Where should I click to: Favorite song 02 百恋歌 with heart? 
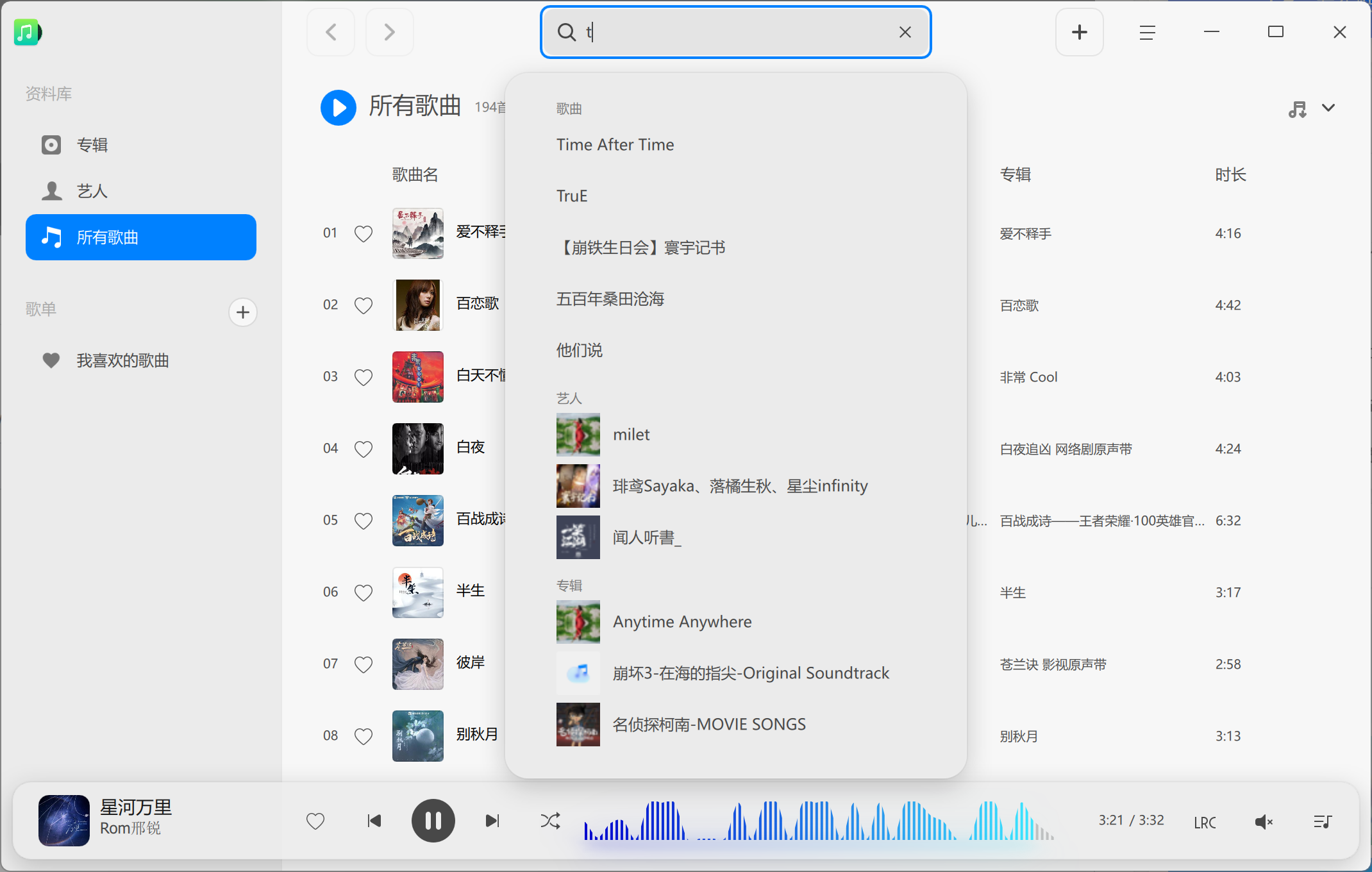(364, 305)
